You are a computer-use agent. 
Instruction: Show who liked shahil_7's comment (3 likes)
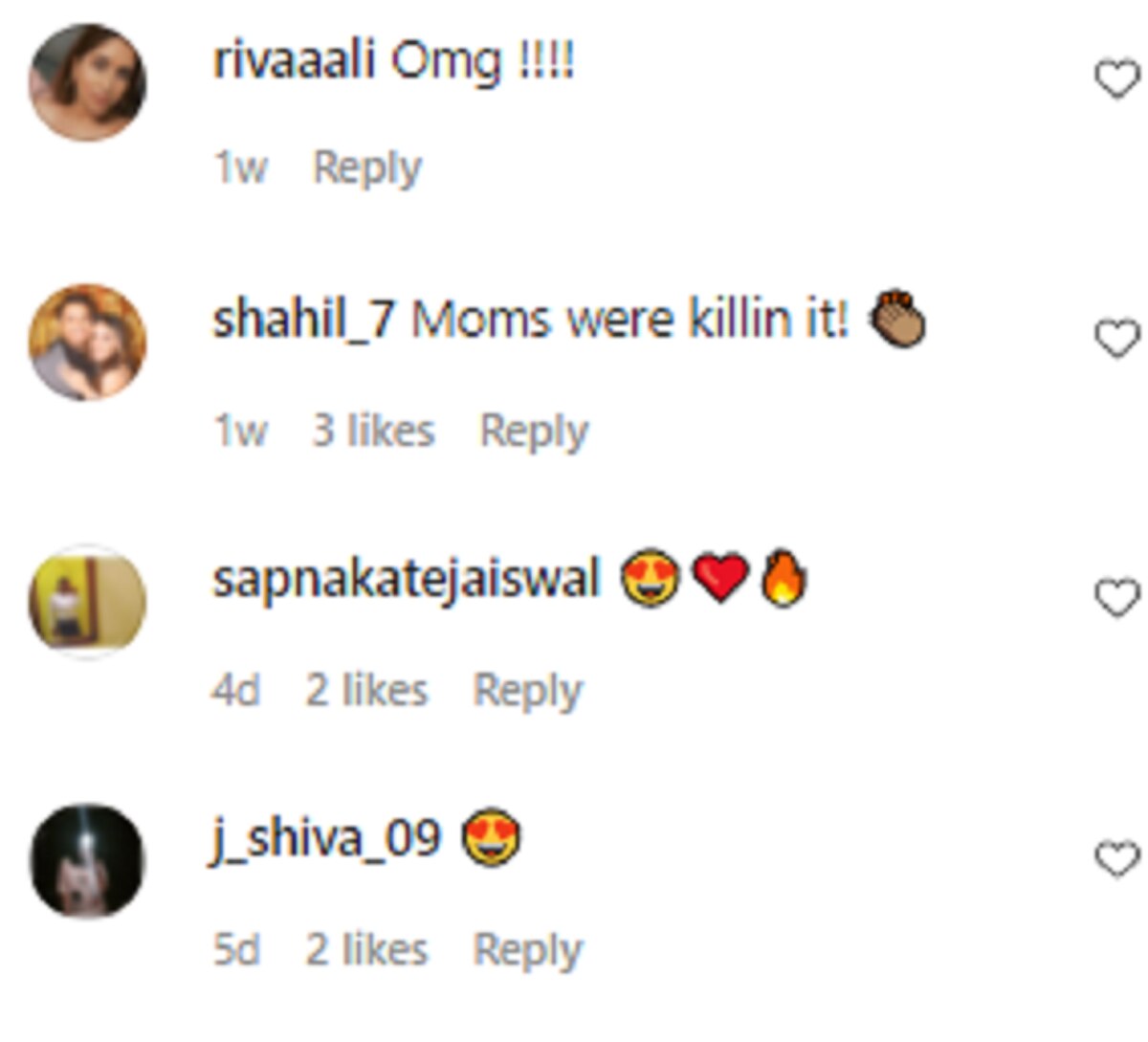coord(373,431)
